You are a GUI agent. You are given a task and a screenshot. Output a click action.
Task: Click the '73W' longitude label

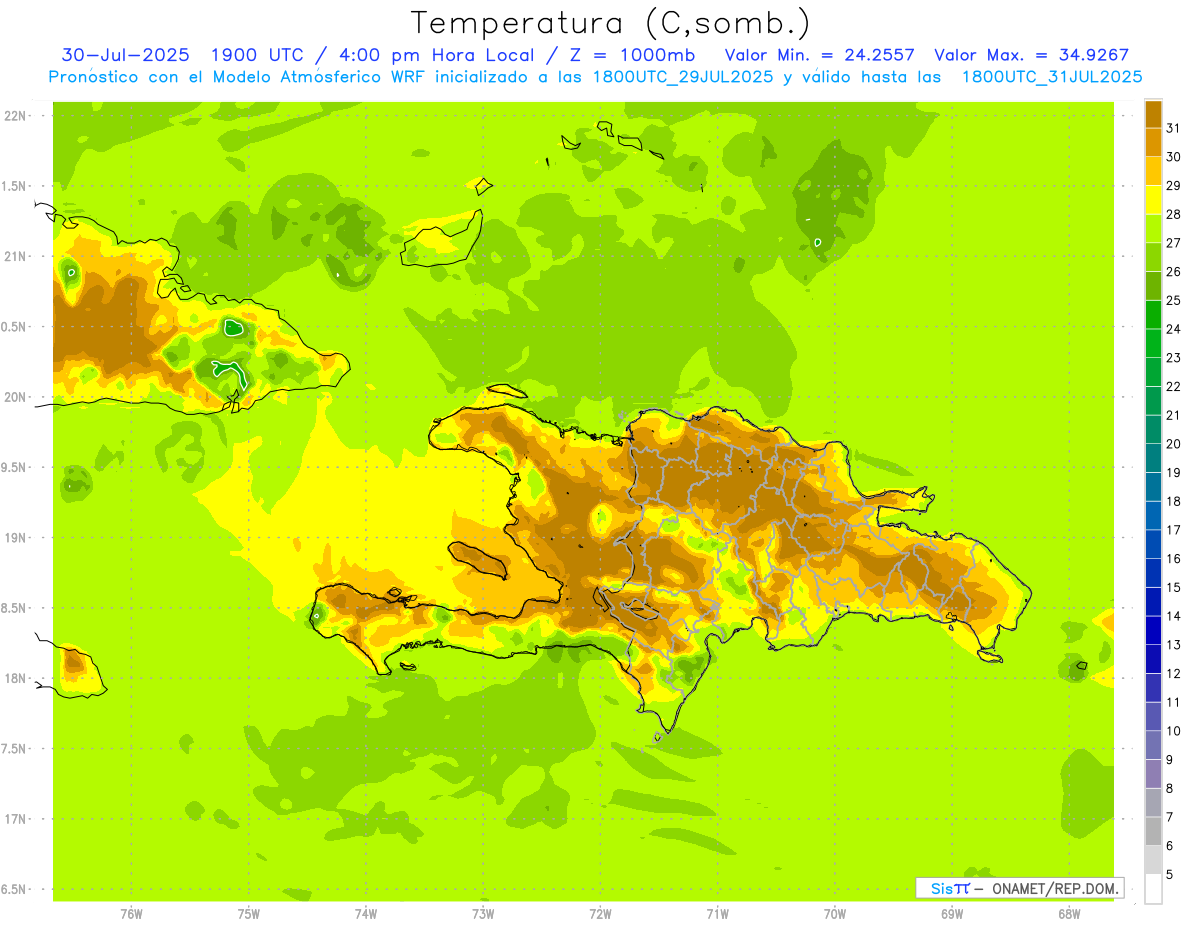coord(483,913)
